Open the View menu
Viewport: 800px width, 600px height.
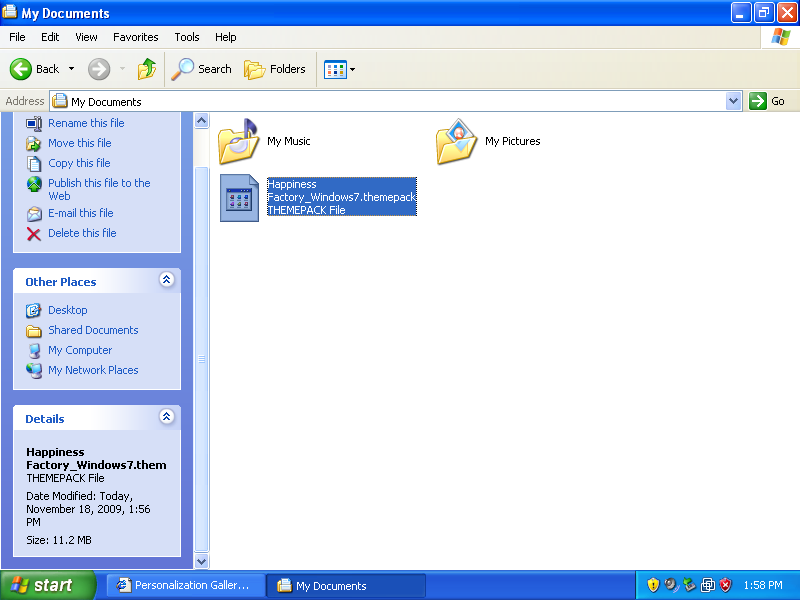point(86,37)
